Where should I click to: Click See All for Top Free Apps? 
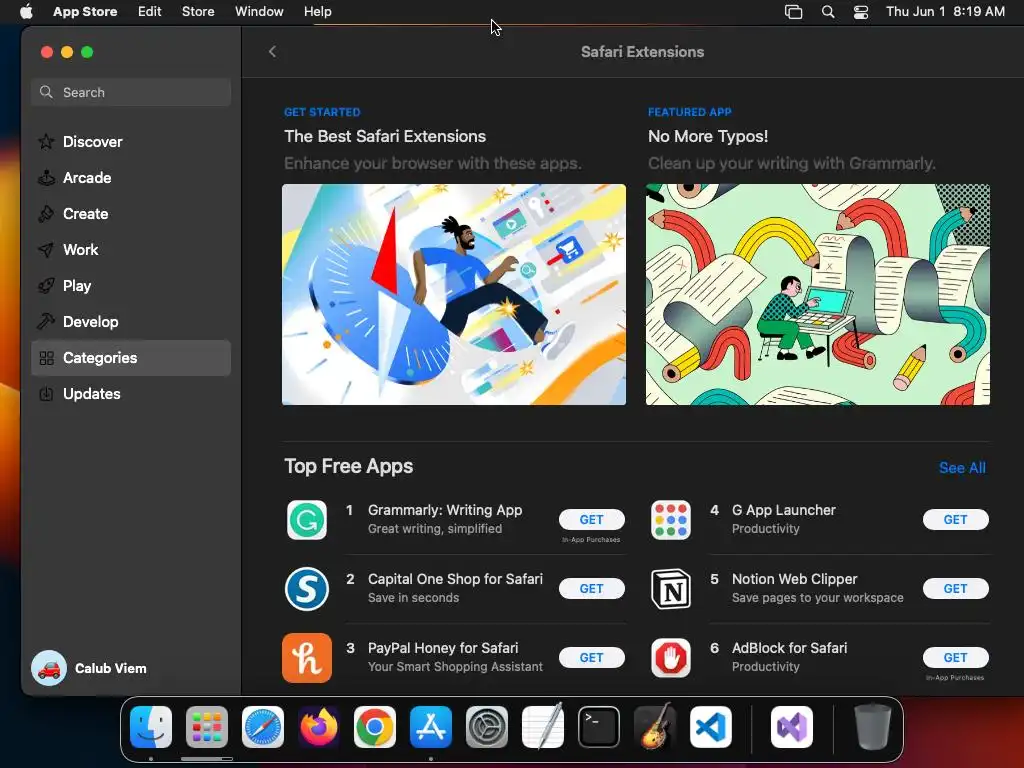[962, 468]
